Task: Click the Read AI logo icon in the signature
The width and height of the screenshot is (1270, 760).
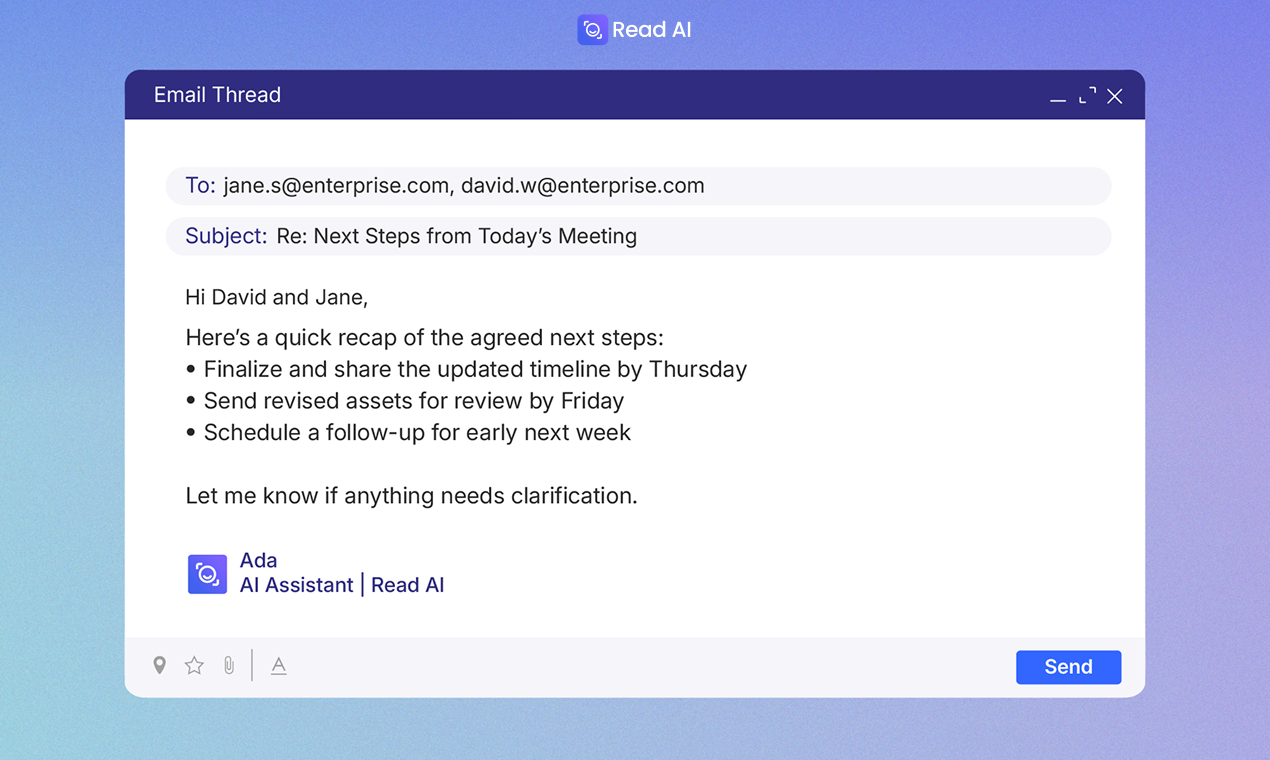Action: tap(207, 574)
